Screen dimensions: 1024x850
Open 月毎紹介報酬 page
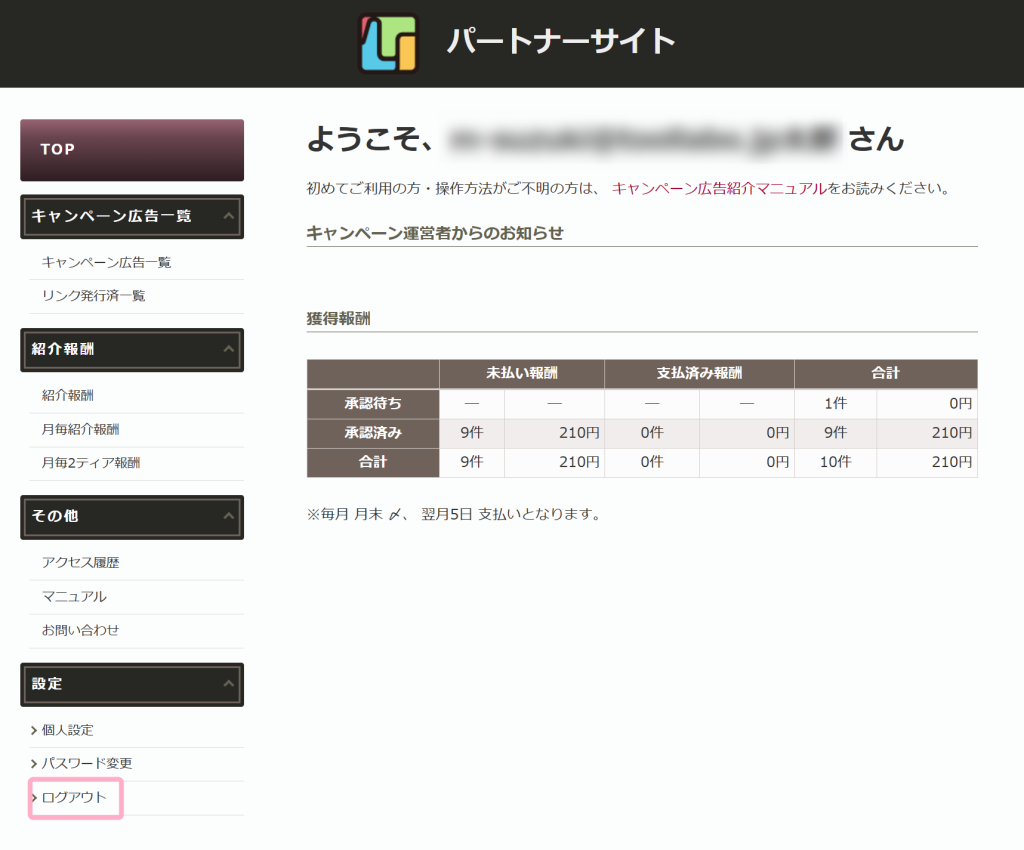click(80, 430)
